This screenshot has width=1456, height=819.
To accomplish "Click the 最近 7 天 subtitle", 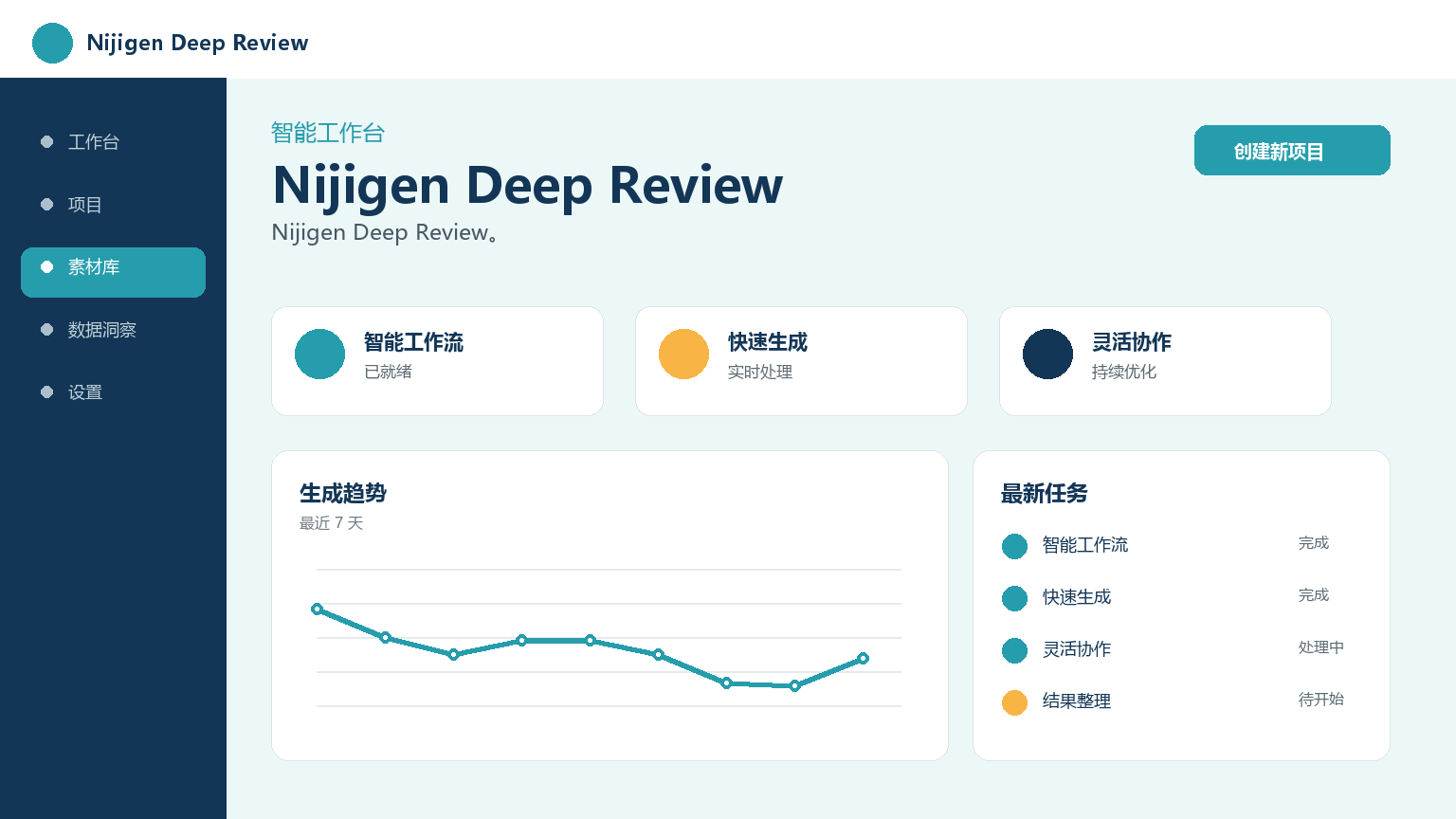I will click(x=332, y=523).
